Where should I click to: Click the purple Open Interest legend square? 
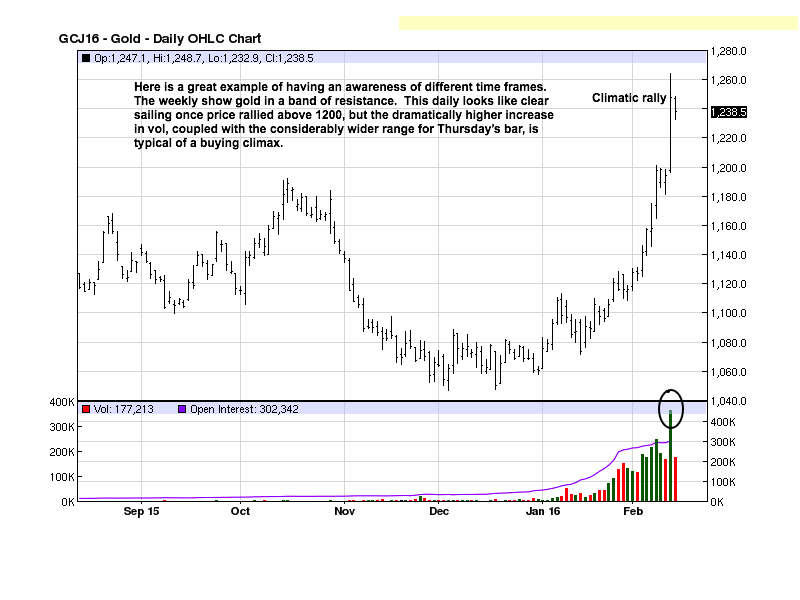pos(181,409)
